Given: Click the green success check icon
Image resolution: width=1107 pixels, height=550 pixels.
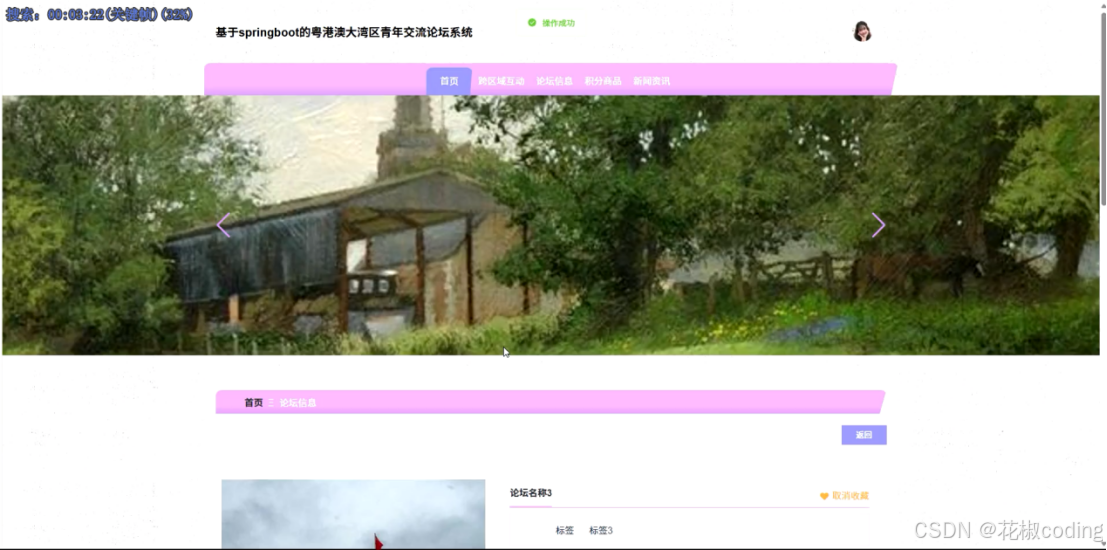Looking at the screenshot, I should click(x=532, y=23).
